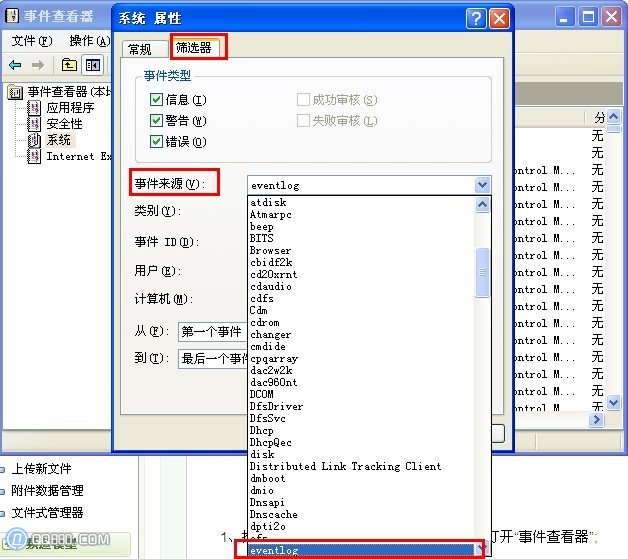Viewport: 628px width, 559px height.
Task: Choose BITS from the source list
Action: coord(361,239)
